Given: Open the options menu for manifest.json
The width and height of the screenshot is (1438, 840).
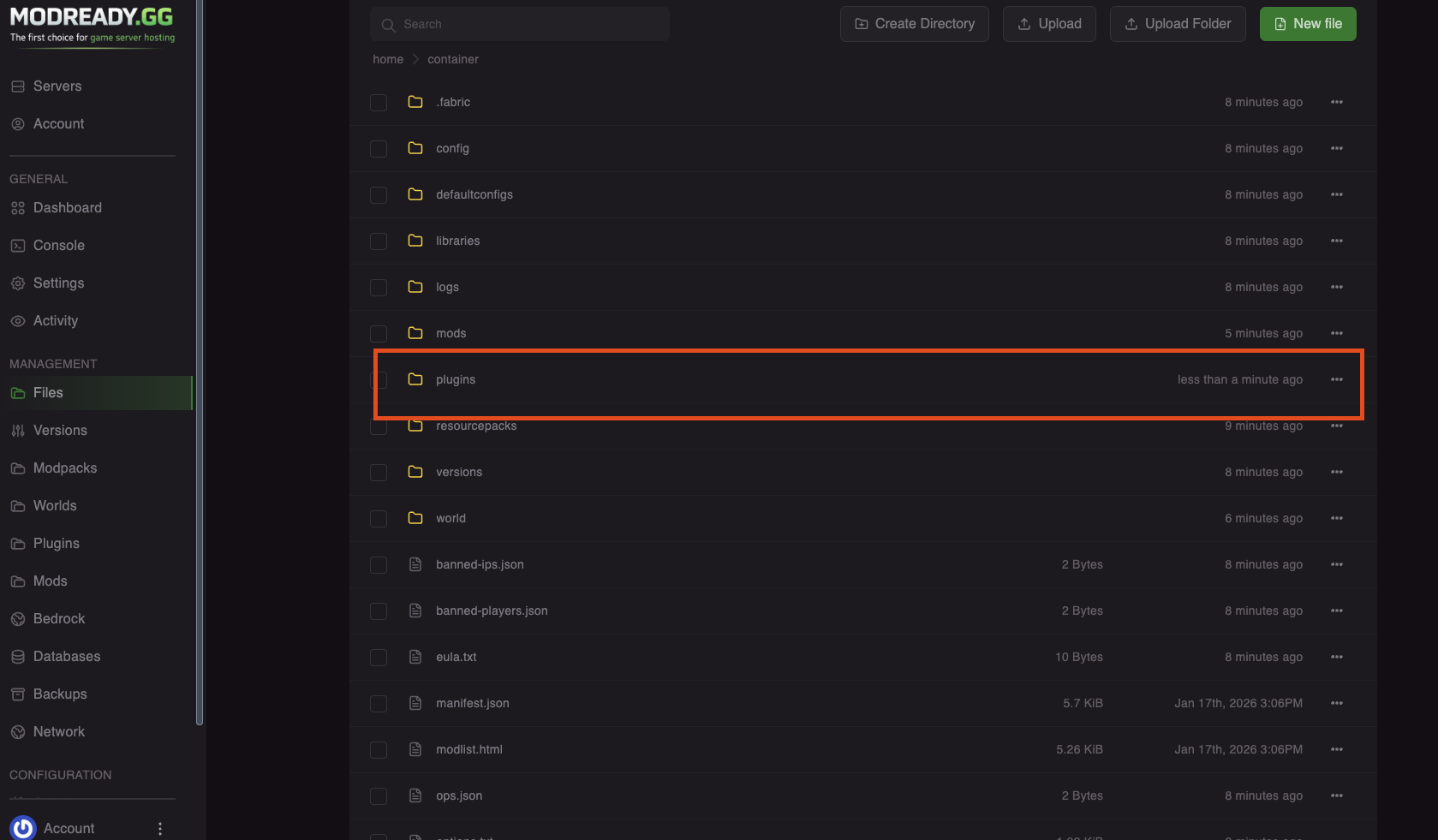Looking at the screenshot, I should [1336, 703].
